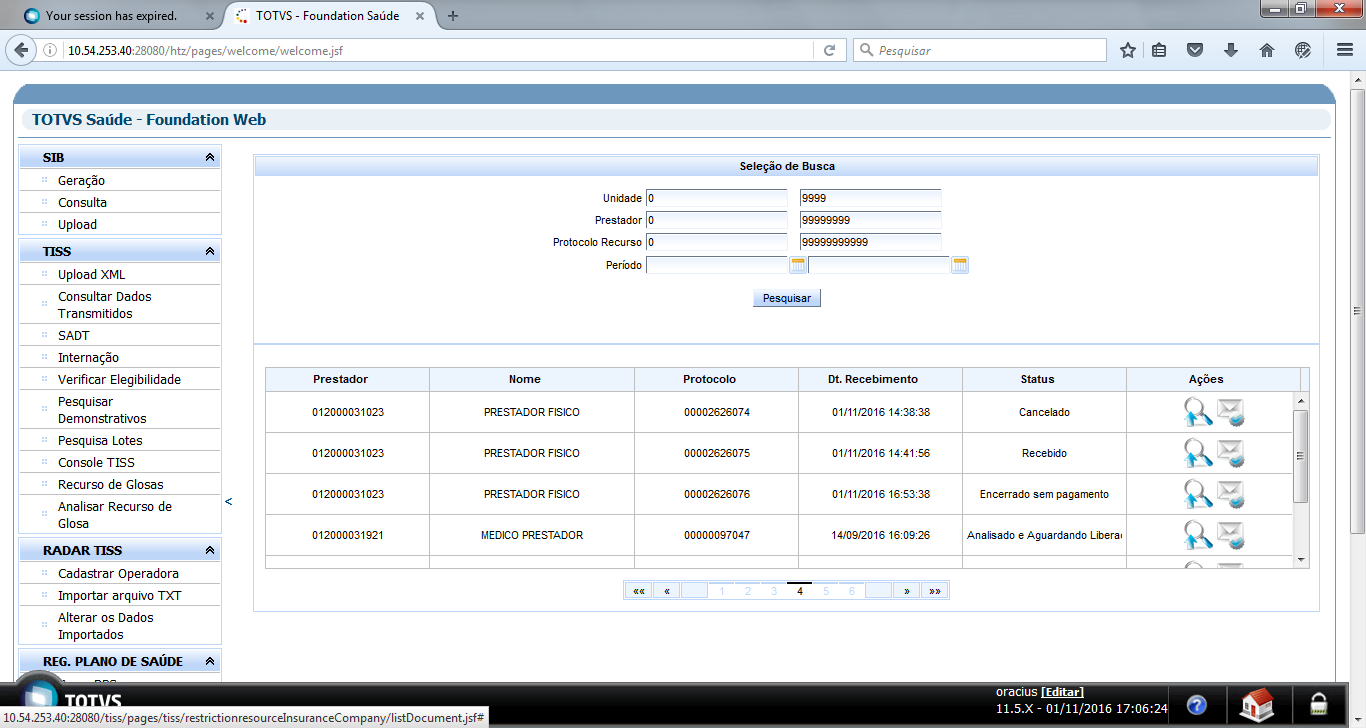This screenshot has width=1366, height=728.
Task: Click envelope action for protocol 00002626075
Action: [1230, 453]
